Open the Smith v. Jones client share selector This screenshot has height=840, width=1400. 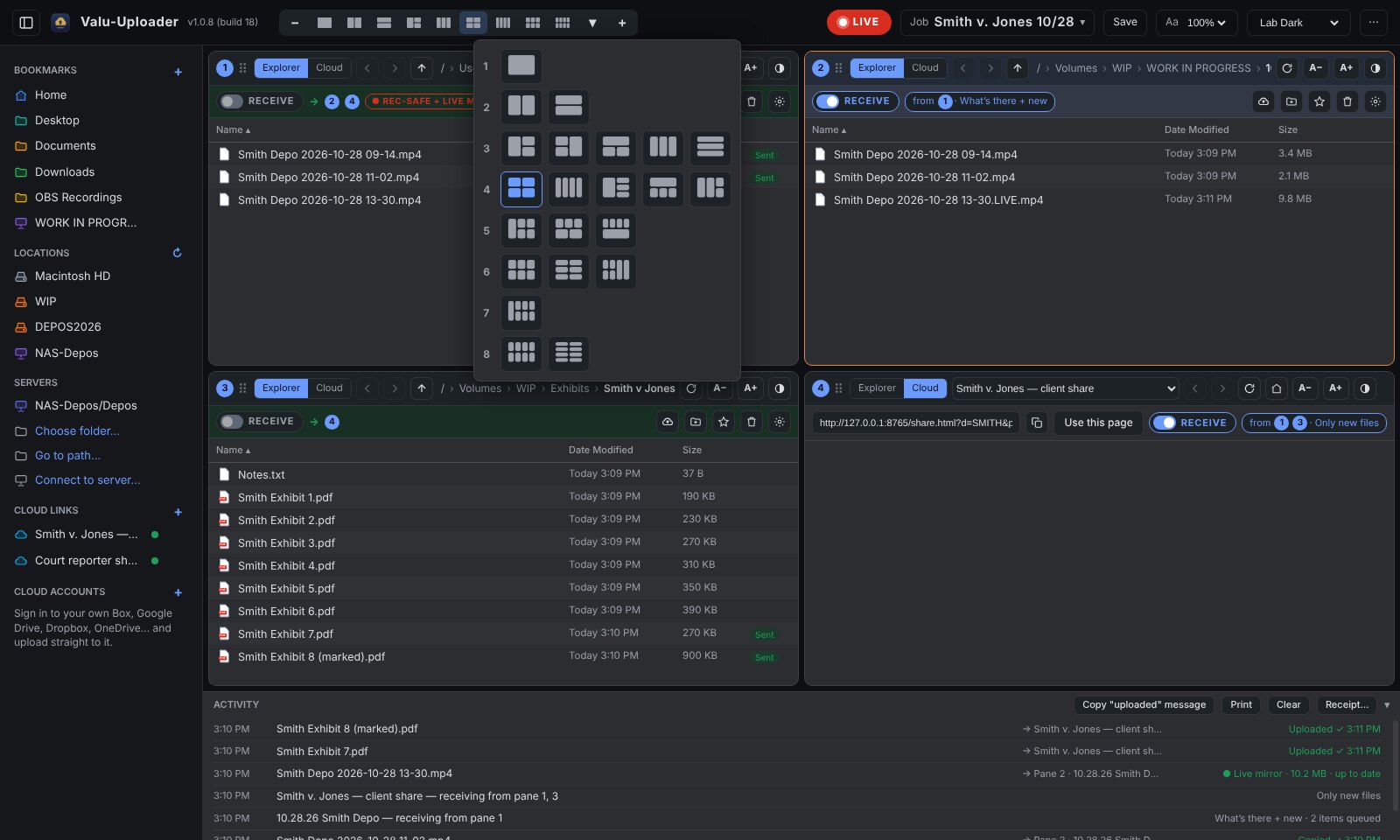click(1067, 388)
